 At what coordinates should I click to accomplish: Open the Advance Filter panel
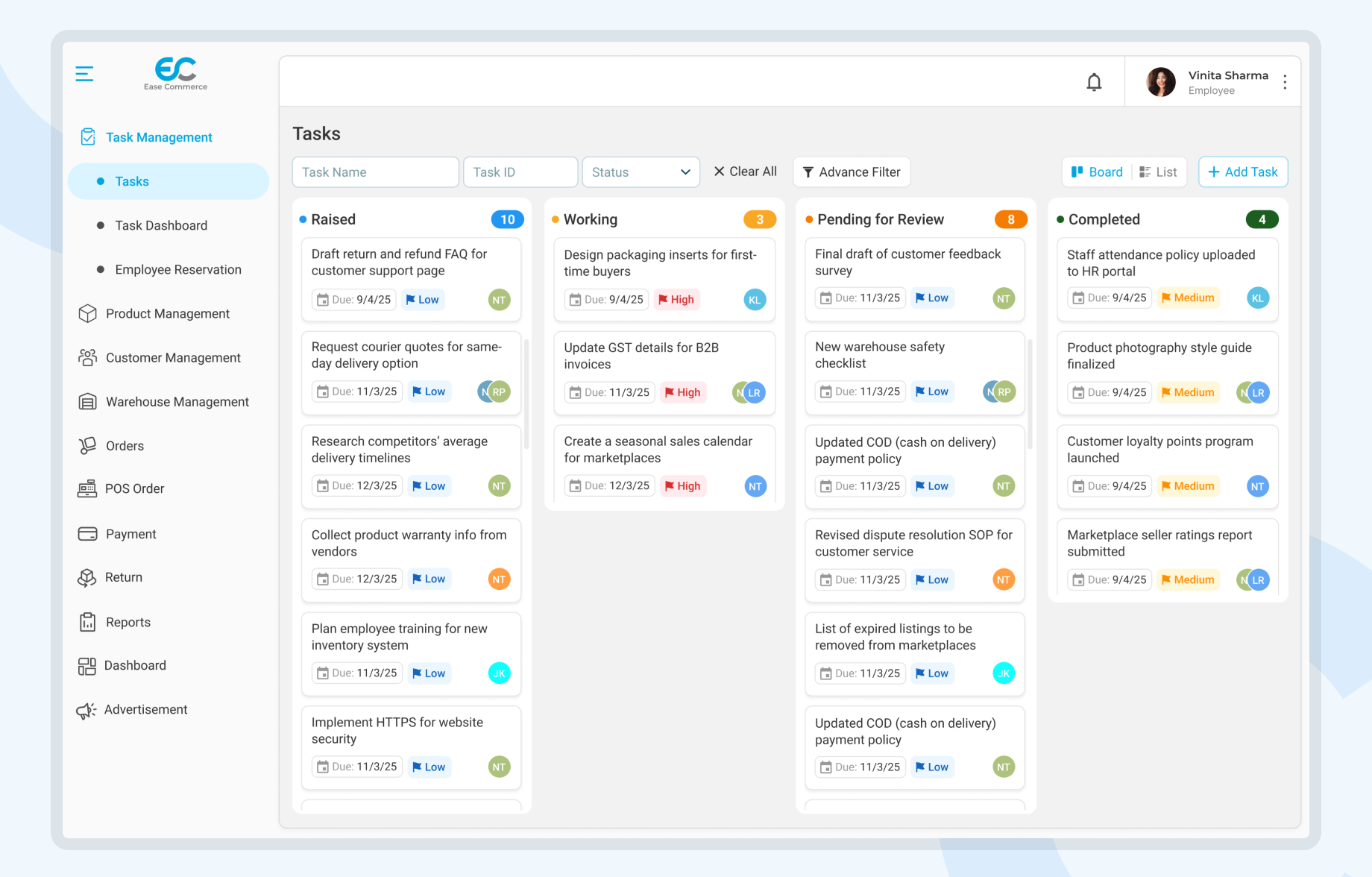pos(852,172)
